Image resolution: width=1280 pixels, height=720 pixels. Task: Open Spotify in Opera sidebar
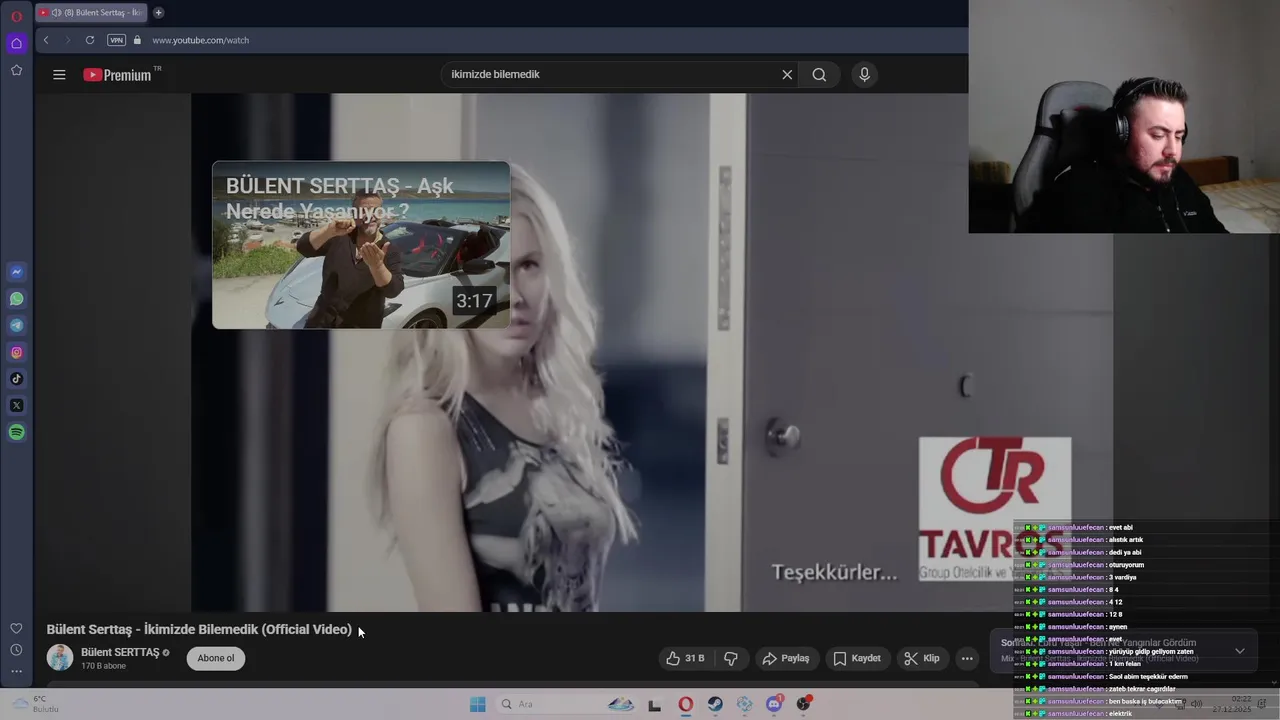pos(16,432)
